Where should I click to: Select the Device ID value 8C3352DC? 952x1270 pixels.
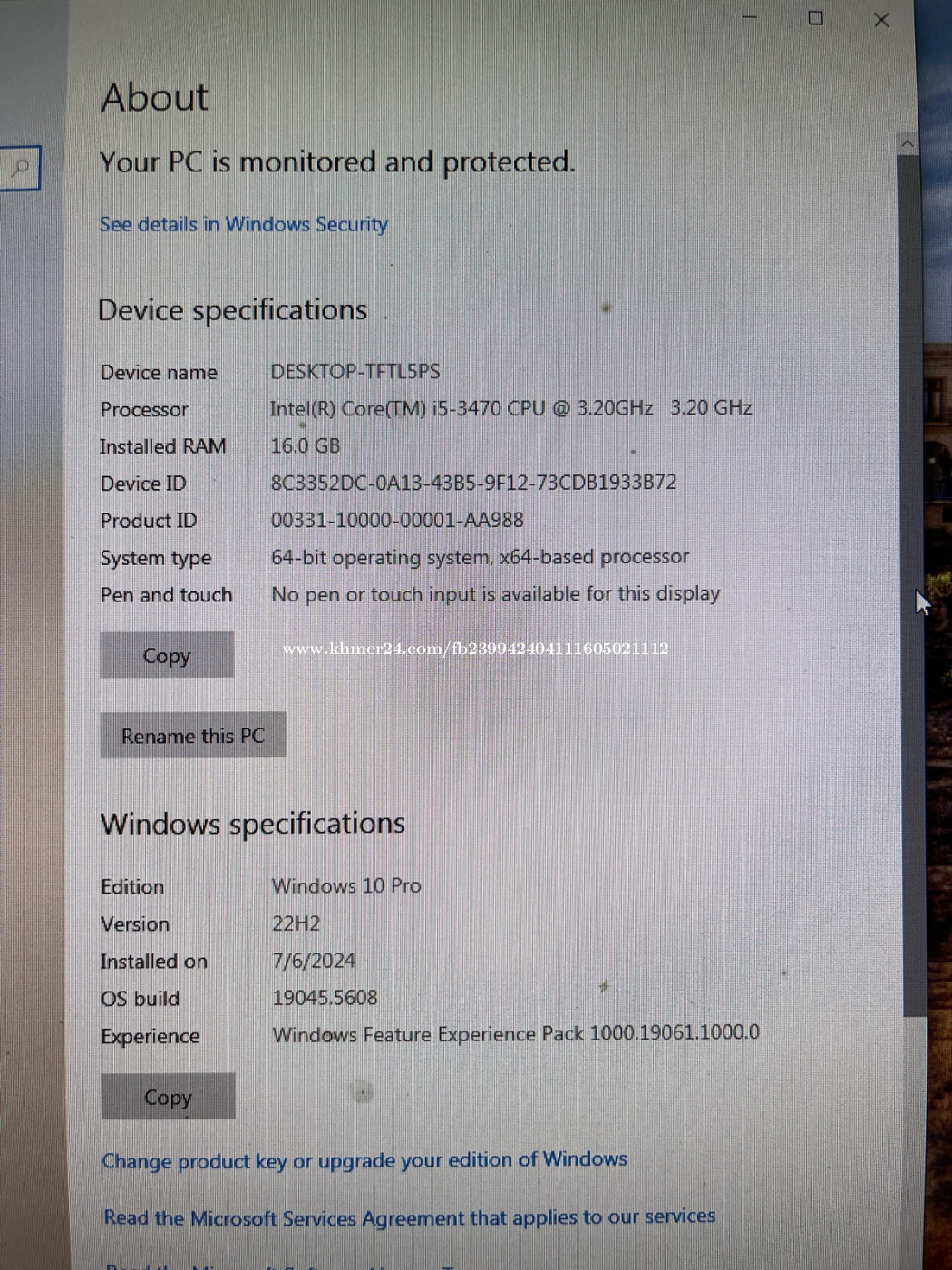pyautogui.click(x=473, y=483)
